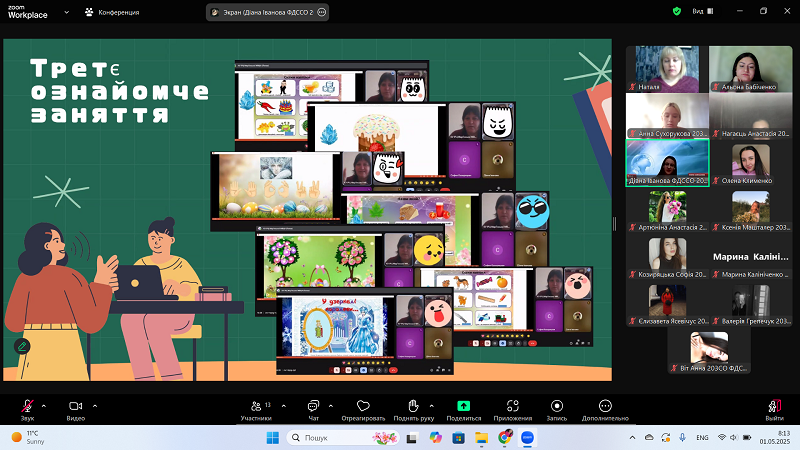Open volume speaker tray icon
This screenshot has height=450, width=800.
(734, 438)
